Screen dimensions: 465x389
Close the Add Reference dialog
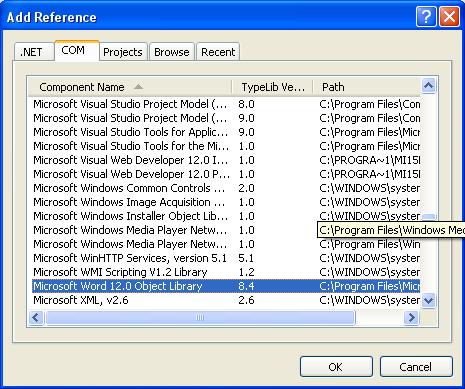click(x=449, y=16)
